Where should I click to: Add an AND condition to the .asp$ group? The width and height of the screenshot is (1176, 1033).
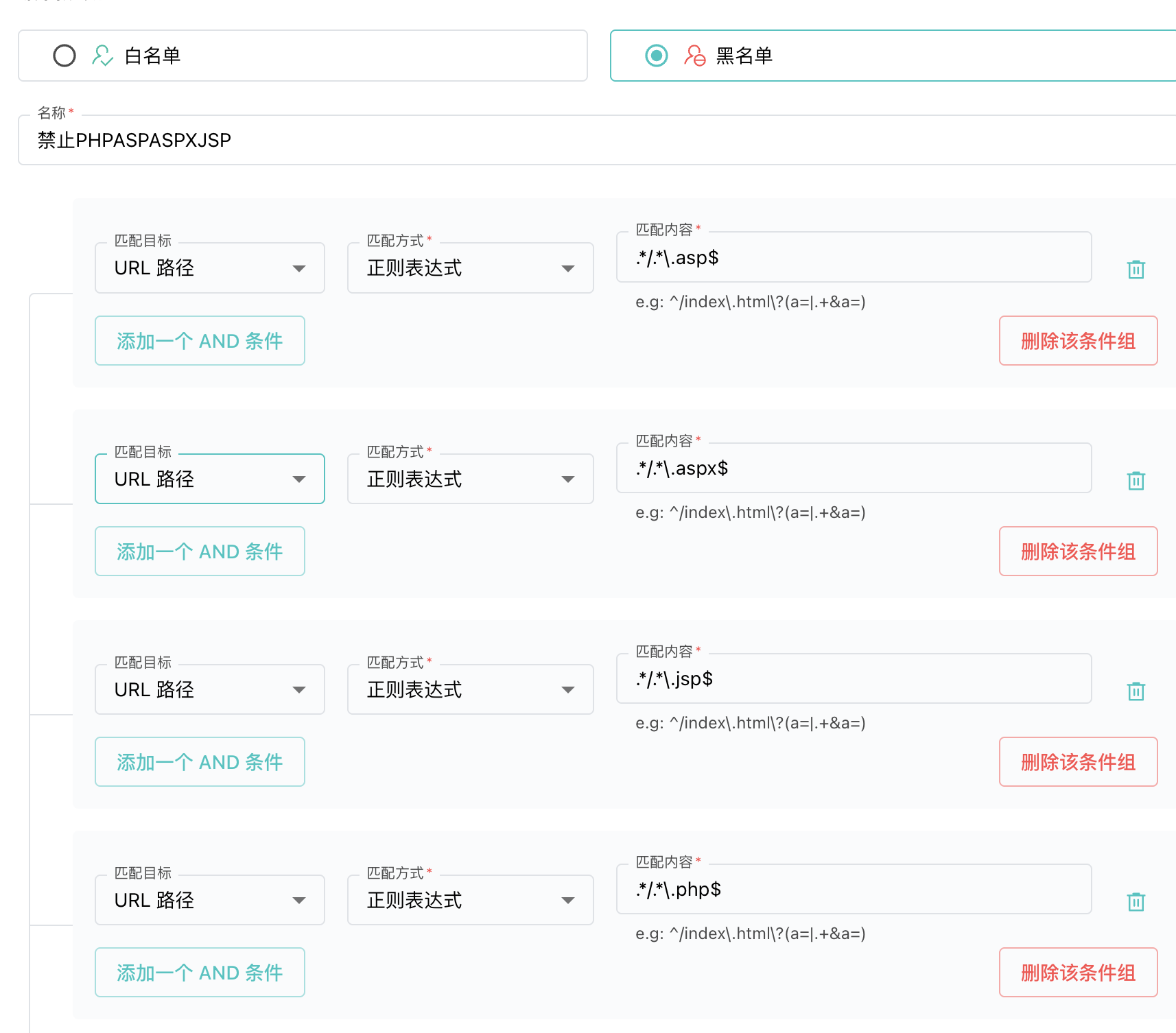(x=200, y=341)
